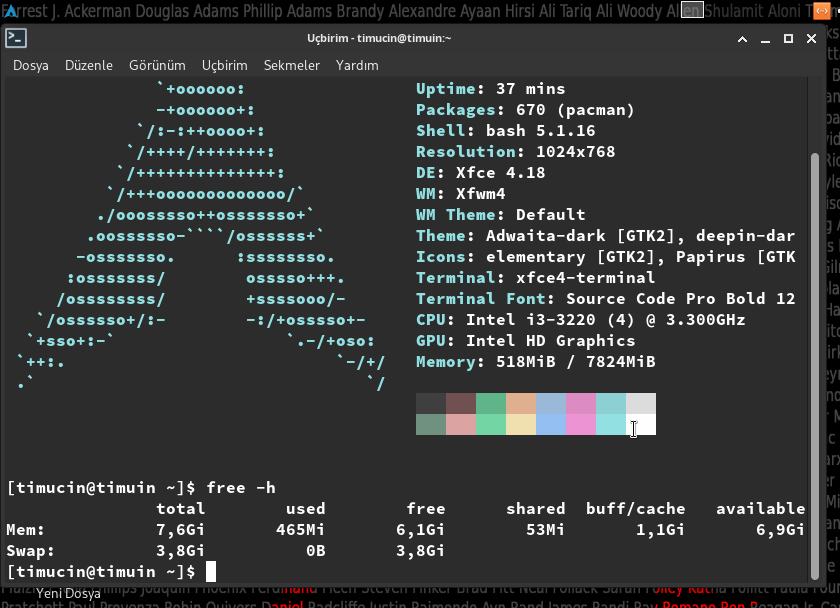Click the 'CPU: Intel i3-3220' line
The height and width of the screenshot is (608, 840).
(x=580, y=320)
